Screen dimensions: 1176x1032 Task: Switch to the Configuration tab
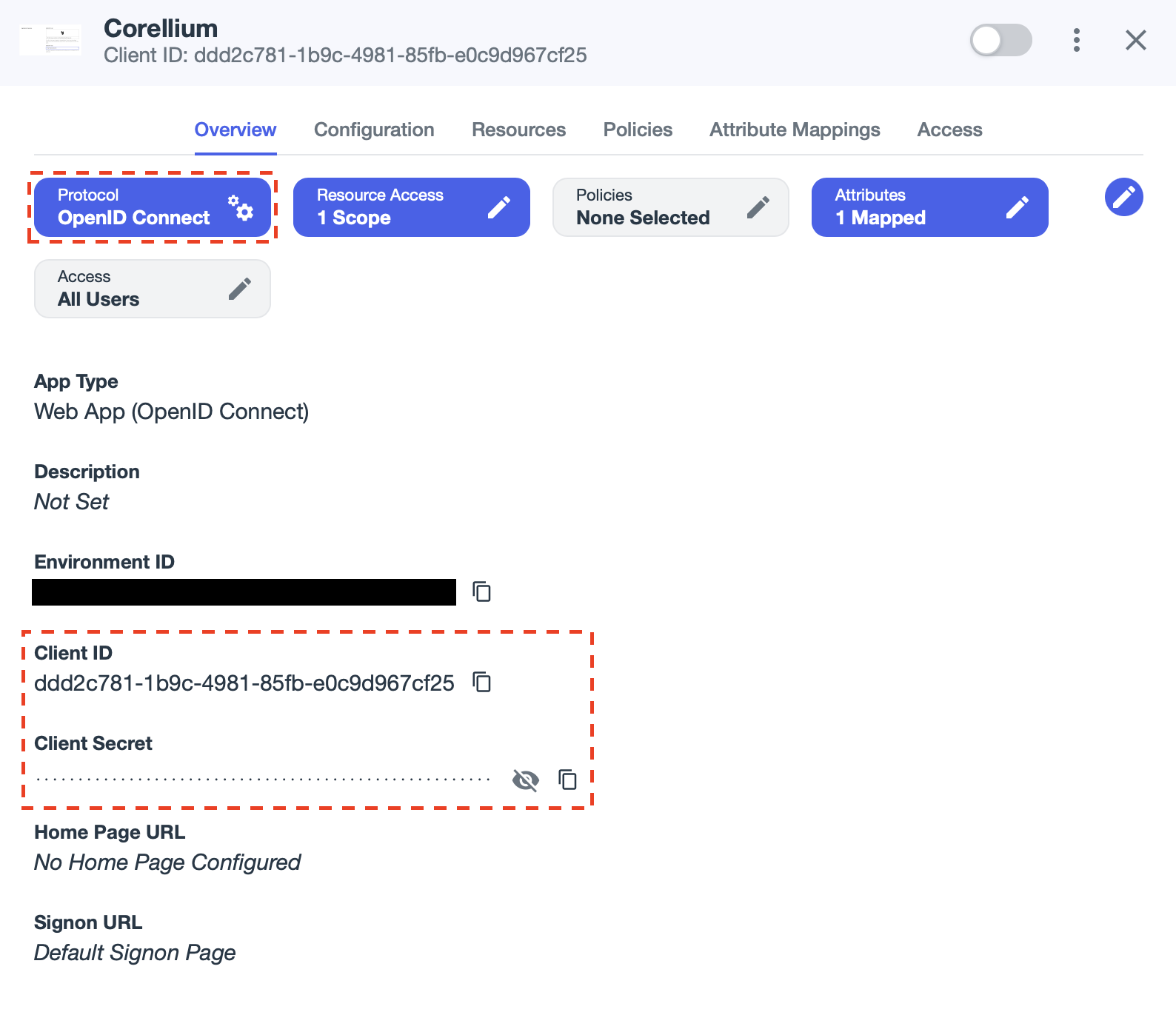pyautogui.click(x=374, y=130)
